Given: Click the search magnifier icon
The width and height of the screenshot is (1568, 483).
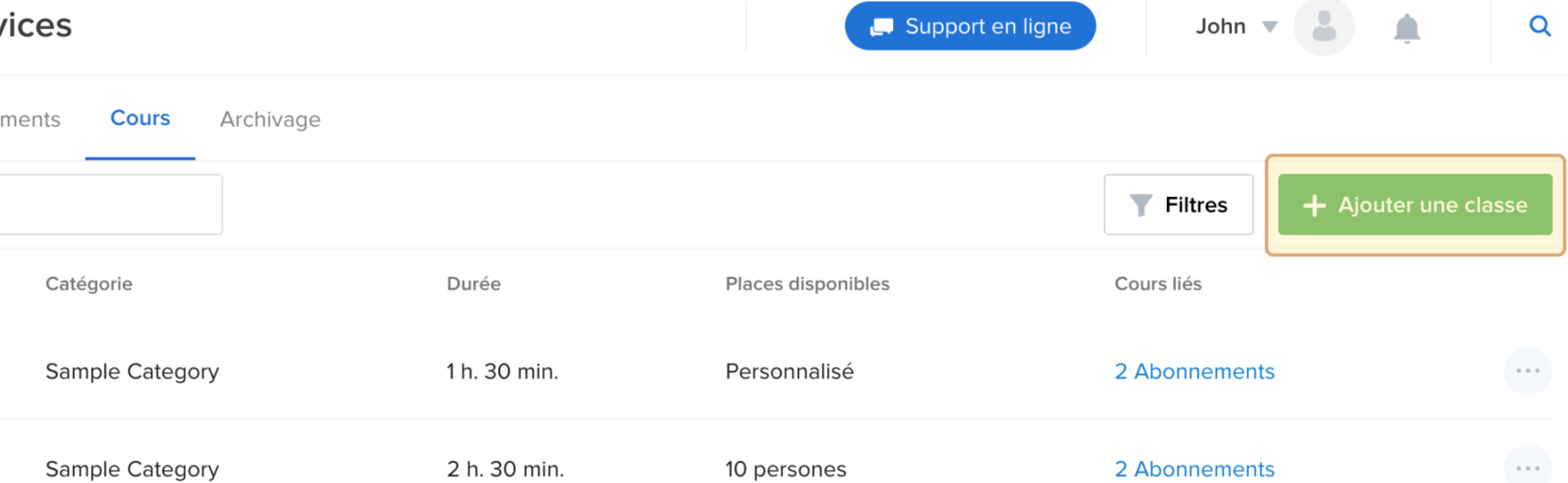Looking at the screenshot, I should point(1539,26).
